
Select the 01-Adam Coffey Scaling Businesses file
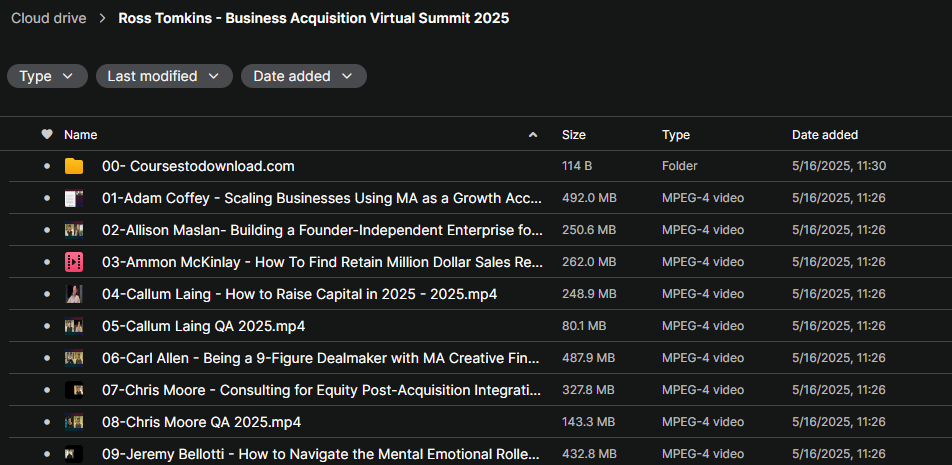click(322, 199)
